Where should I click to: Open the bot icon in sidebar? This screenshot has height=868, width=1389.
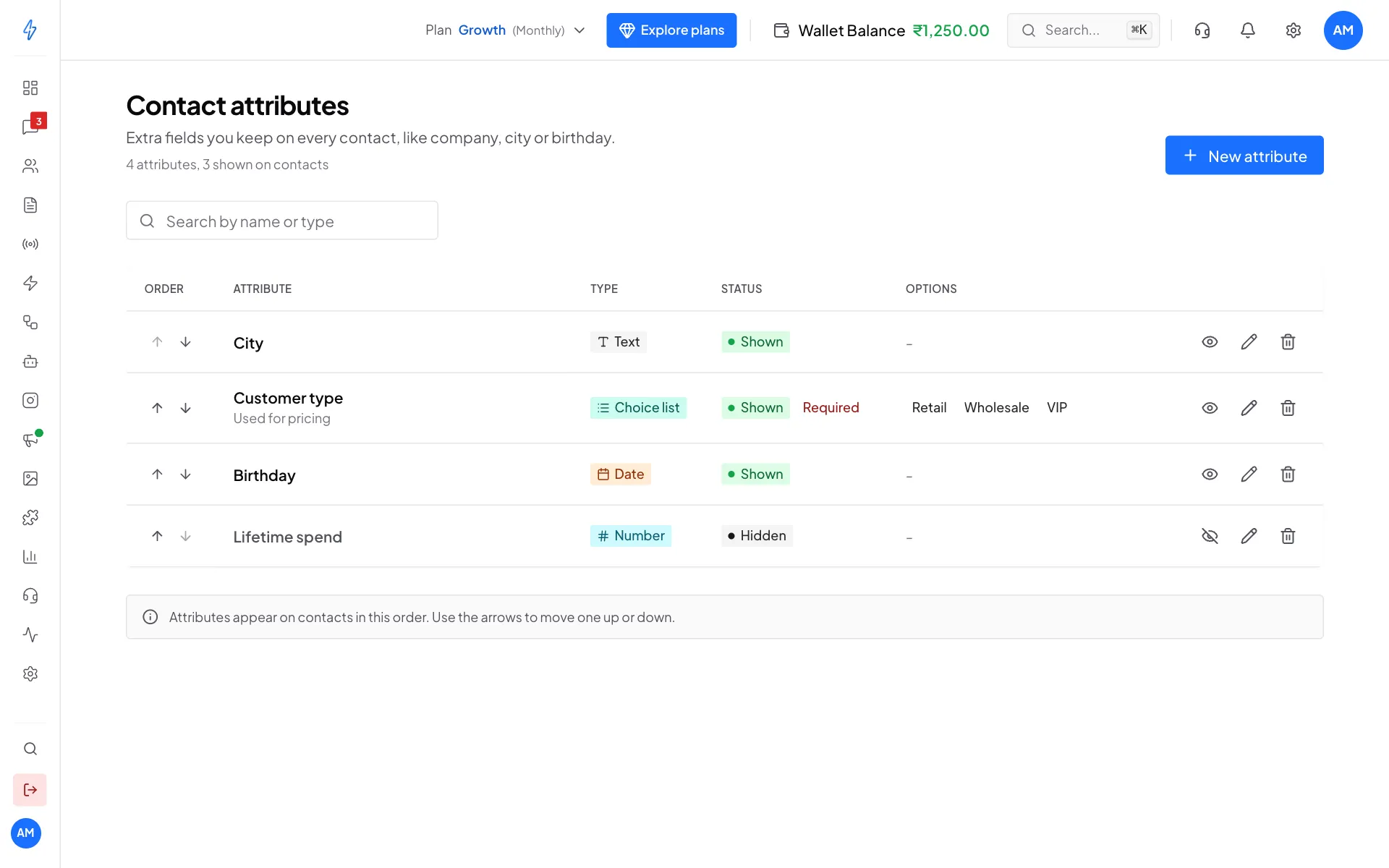[30, 361]
